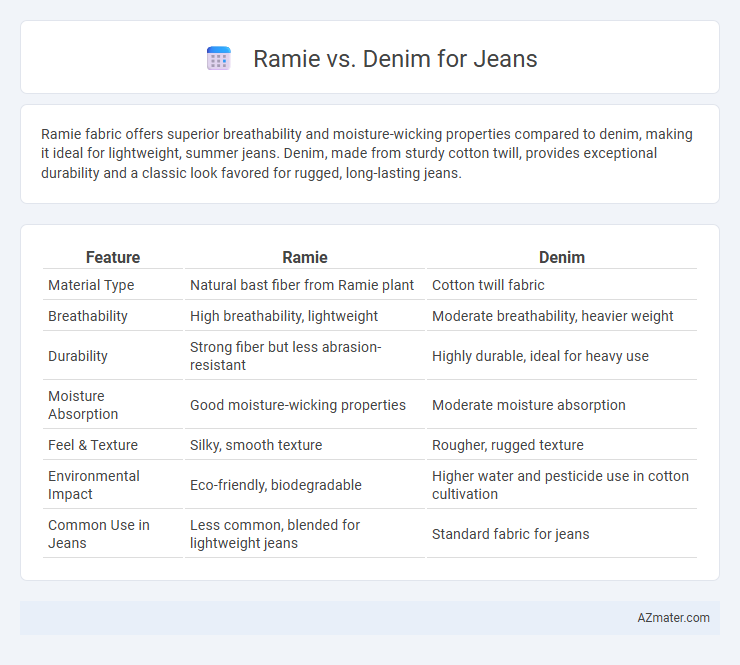The image size is (740, 665).
Task: Click the intro paragraph about Ramie fabric
Action: 367,153
